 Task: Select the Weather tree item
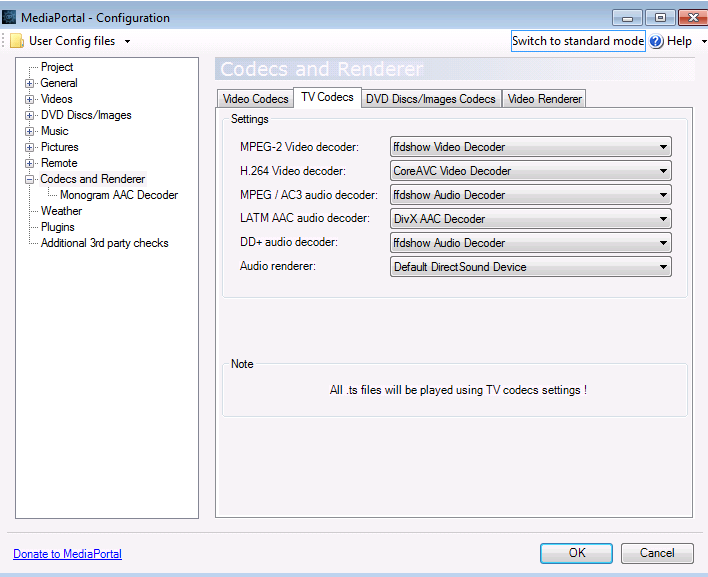pyautogui.click(x=61, y=211)
